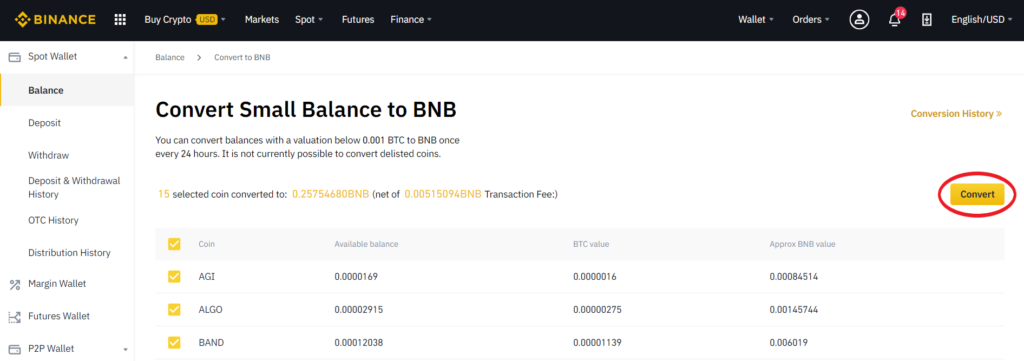Click the app download icon in header
Screen dimensions: 1024x361
[x=926, y=20]
